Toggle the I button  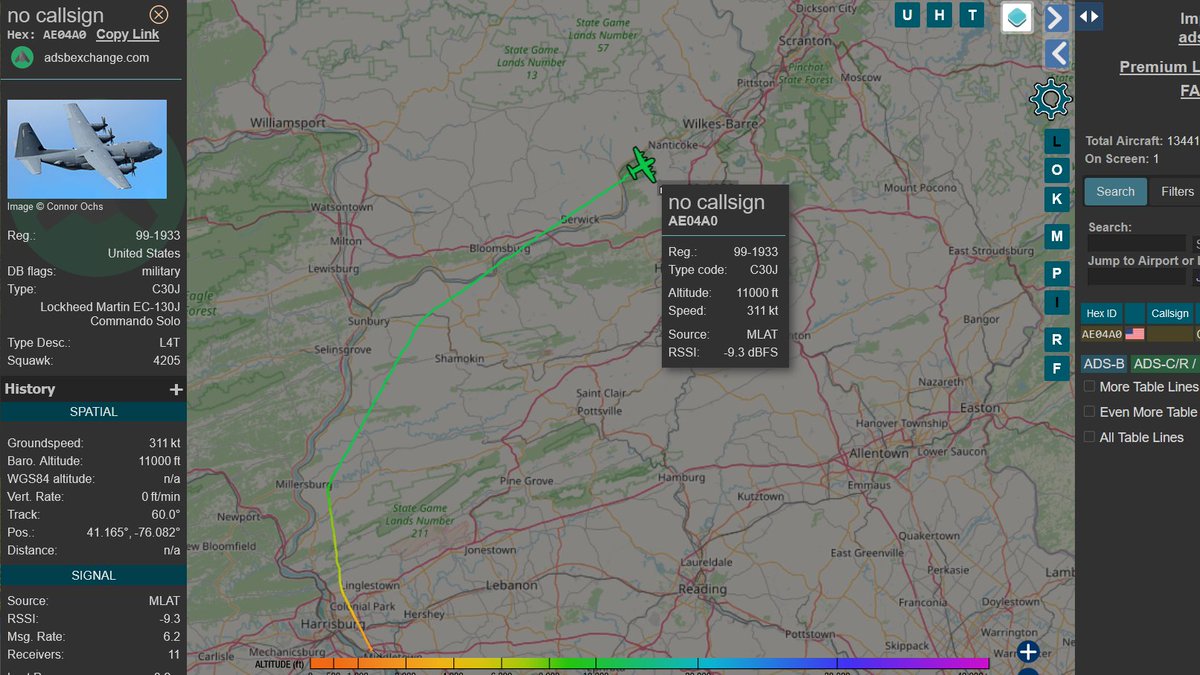click(1056, 302)
